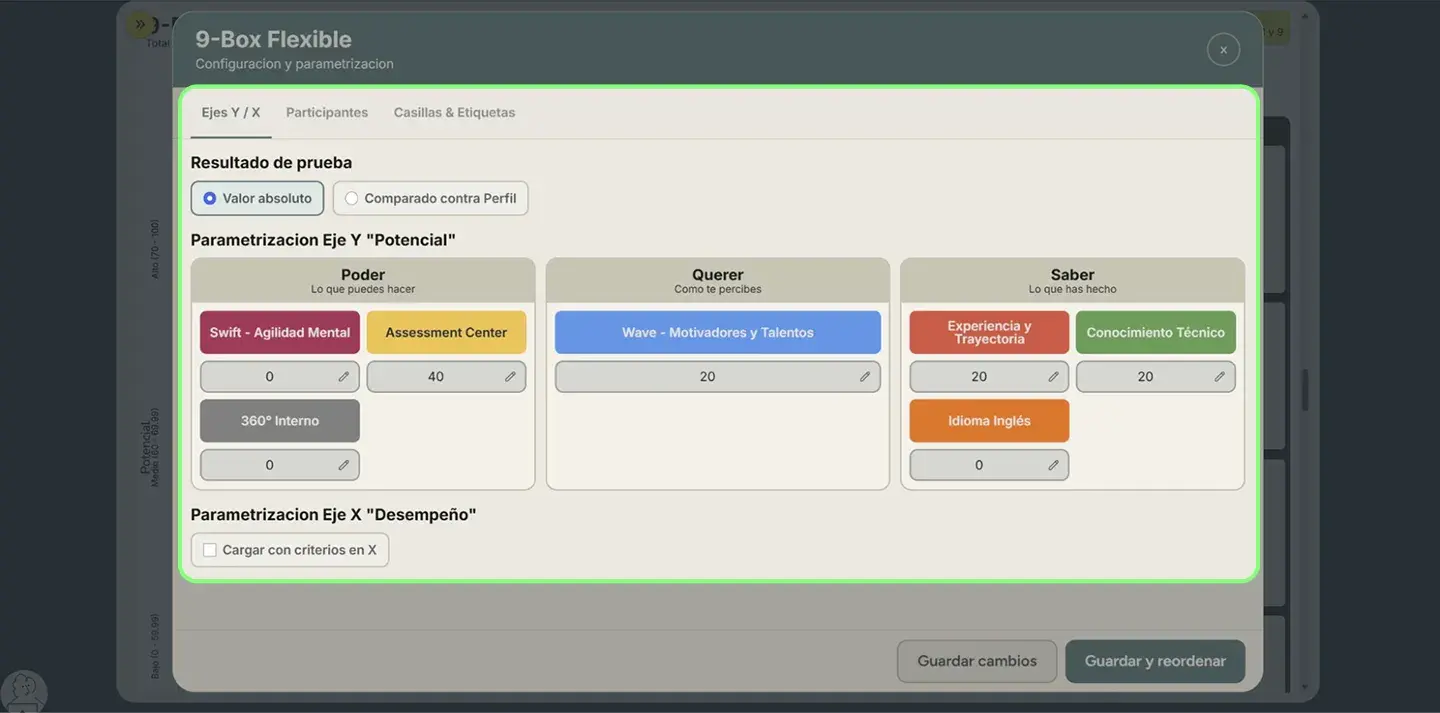Click the Wave weight field showing 20
Viewport: 1440px width, 713px height.
(x=718, y=377)
